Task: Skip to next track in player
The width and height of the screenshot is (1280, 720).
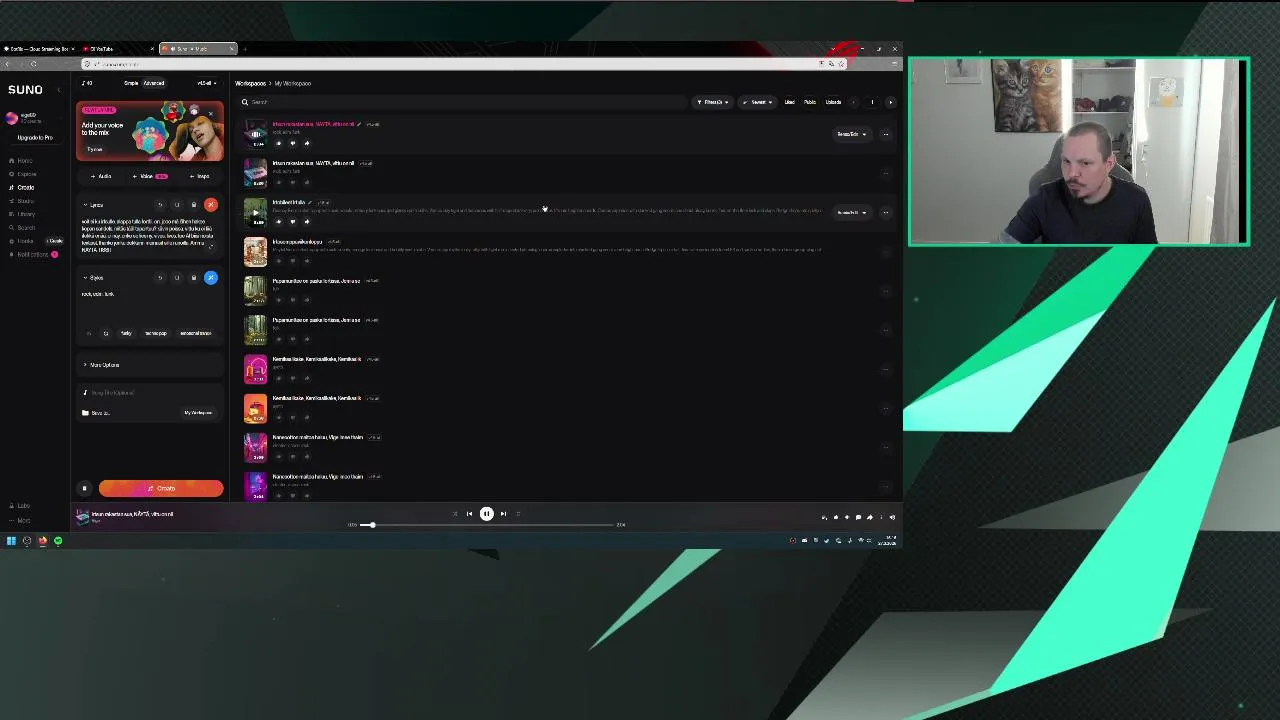Action: pos(503,514)
